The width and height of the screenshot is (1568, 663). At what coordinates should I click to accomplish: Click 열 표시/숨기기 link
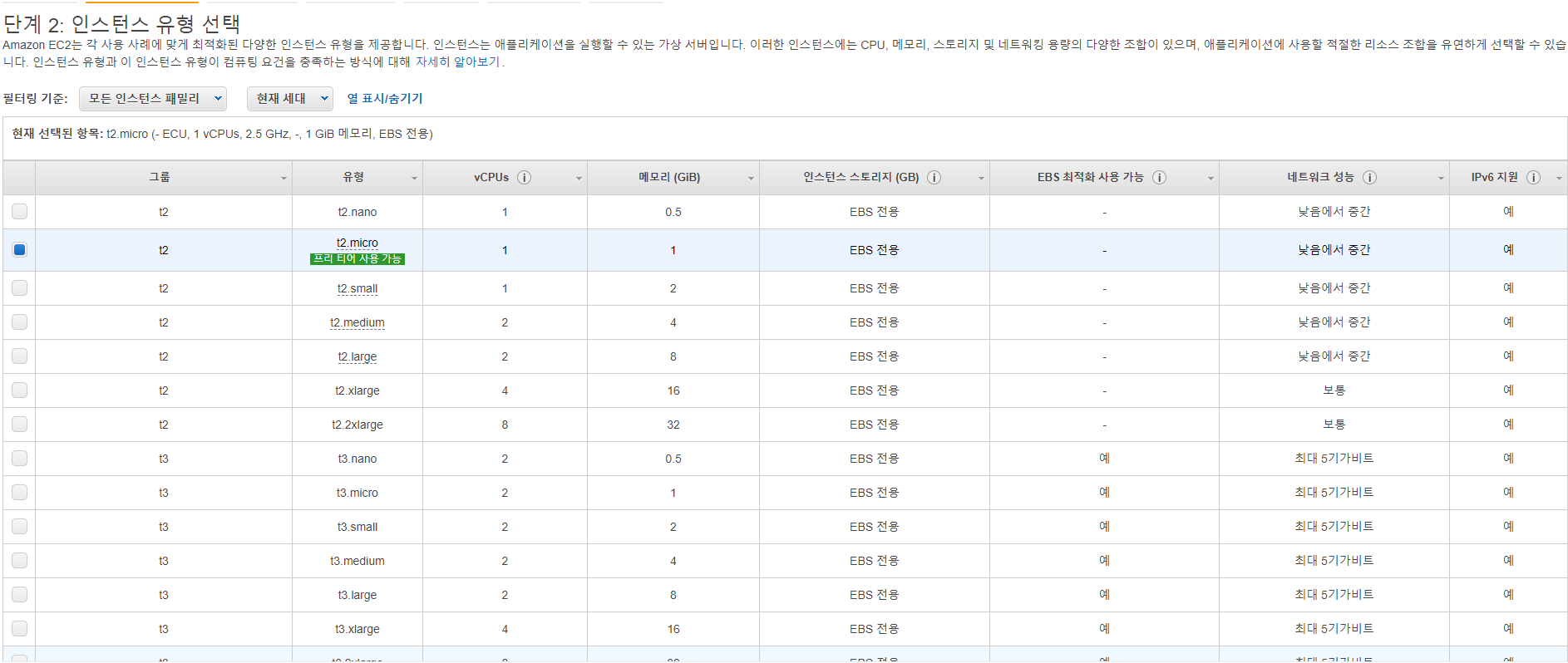(385, 98)
